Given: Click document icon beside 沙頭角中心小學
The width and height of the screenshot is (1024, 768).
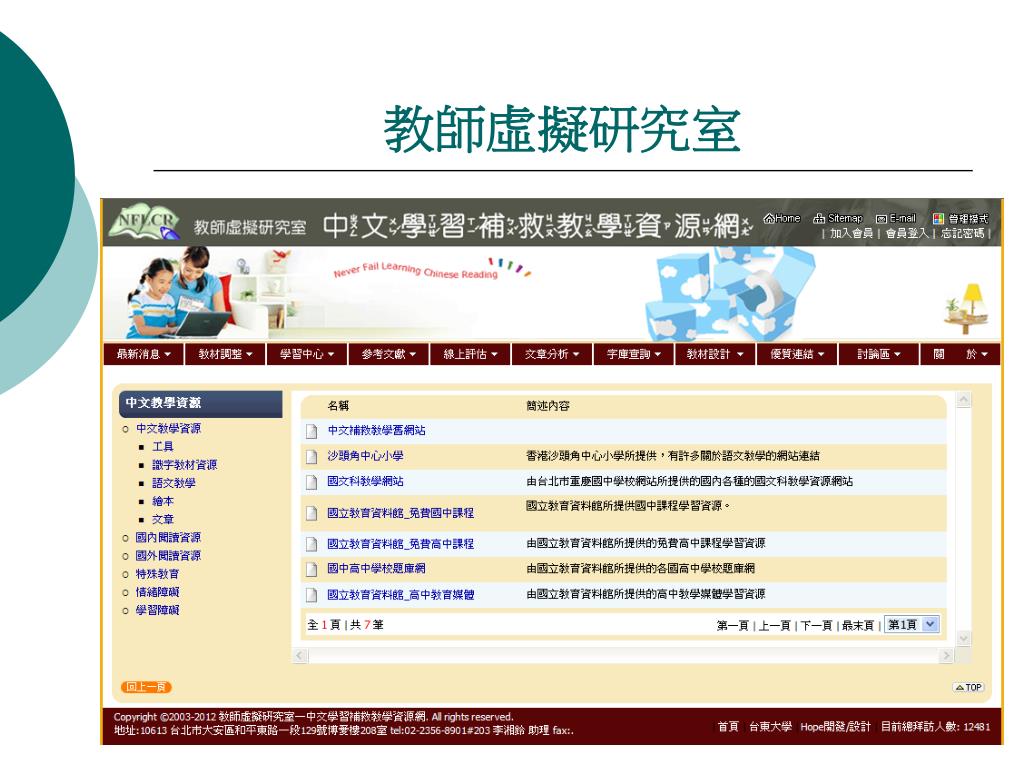Looking at the screenshot, I should (312, 456).
